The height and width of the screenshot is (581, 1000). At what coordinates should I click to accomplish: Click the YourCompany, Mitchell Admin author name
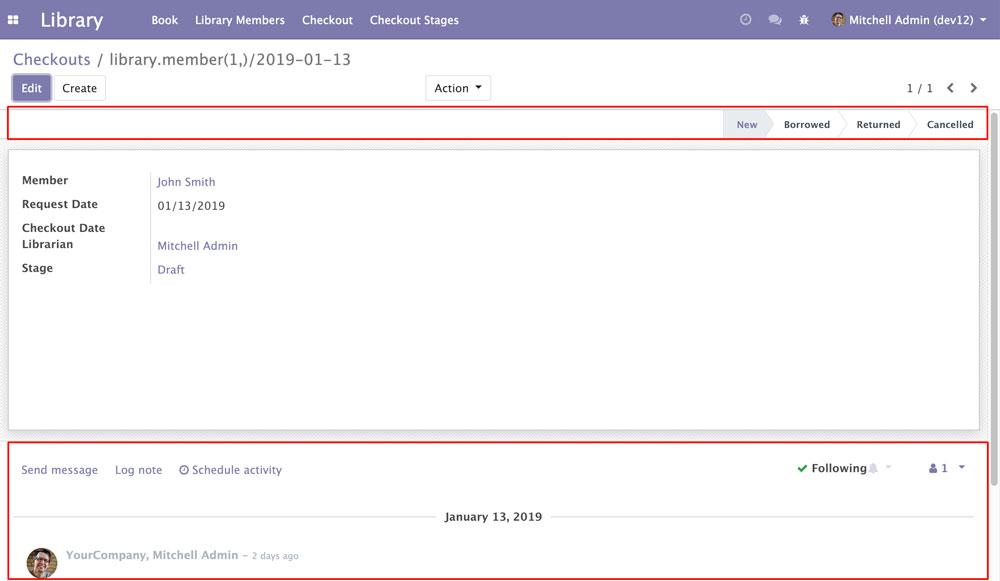[152, 555]
